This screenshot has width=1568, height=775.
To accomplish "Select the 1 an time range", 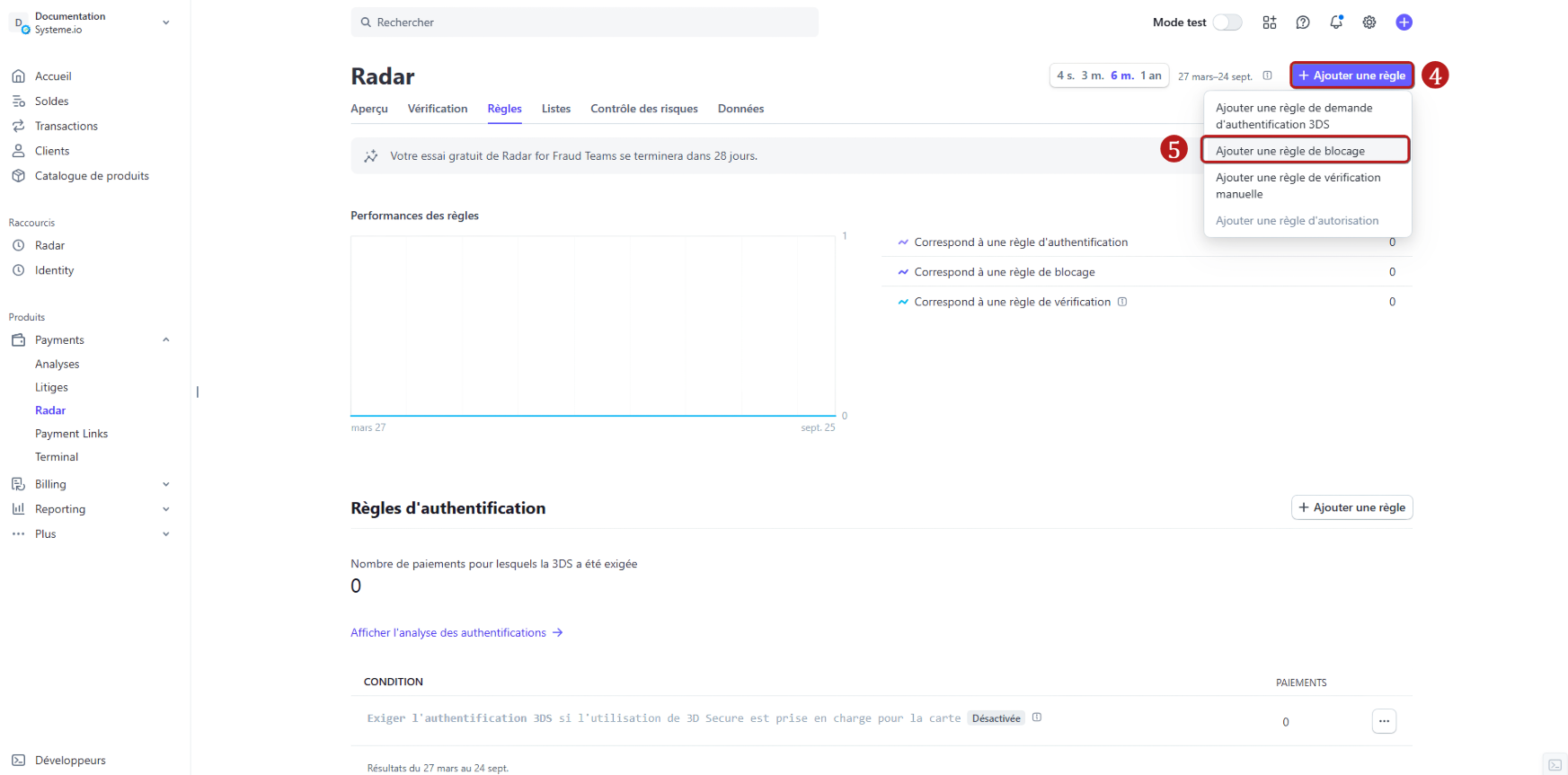I will [1151, 75].
